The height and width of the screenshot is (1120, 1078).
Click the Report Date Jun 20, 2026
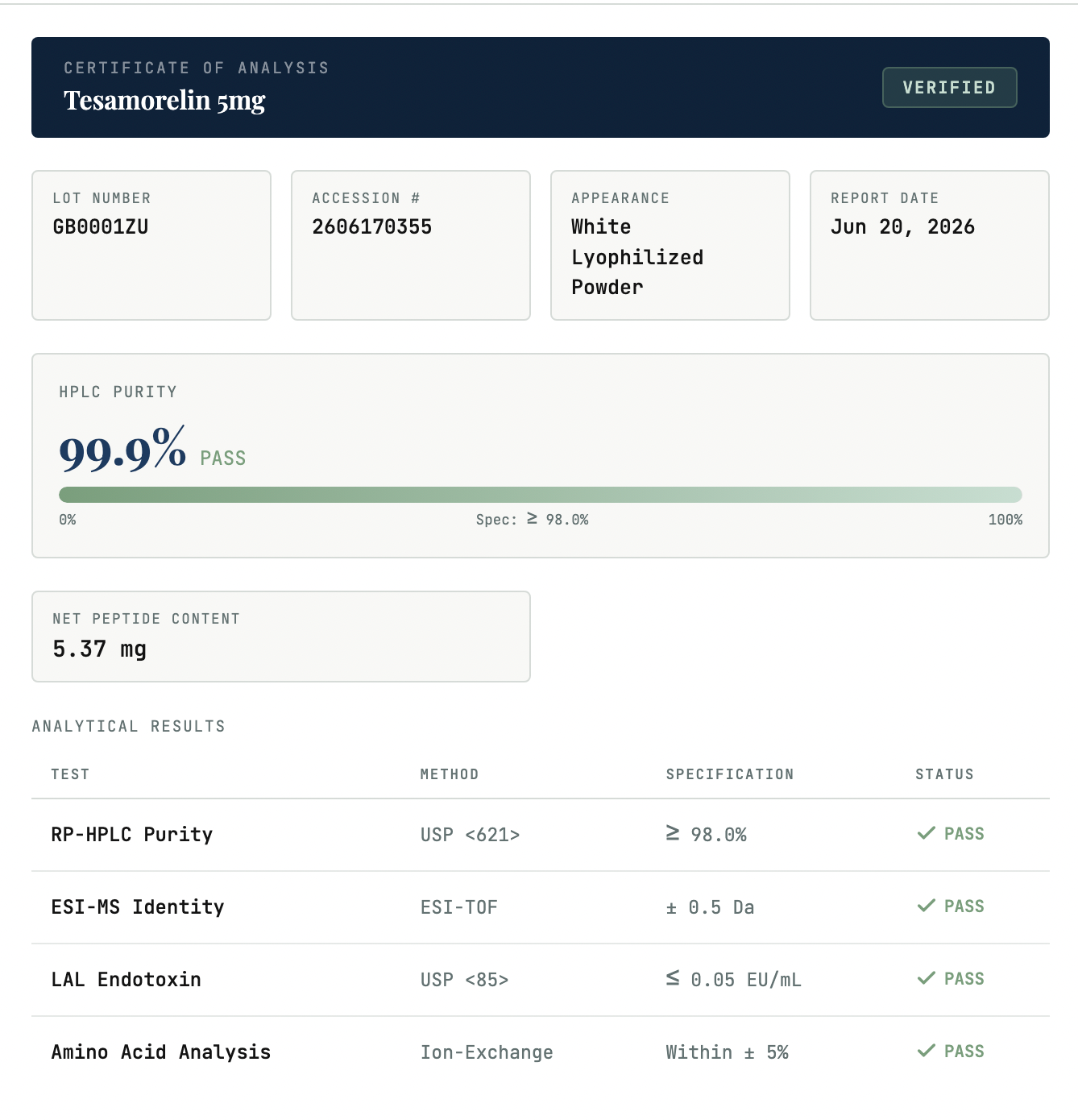click(902, 227)
